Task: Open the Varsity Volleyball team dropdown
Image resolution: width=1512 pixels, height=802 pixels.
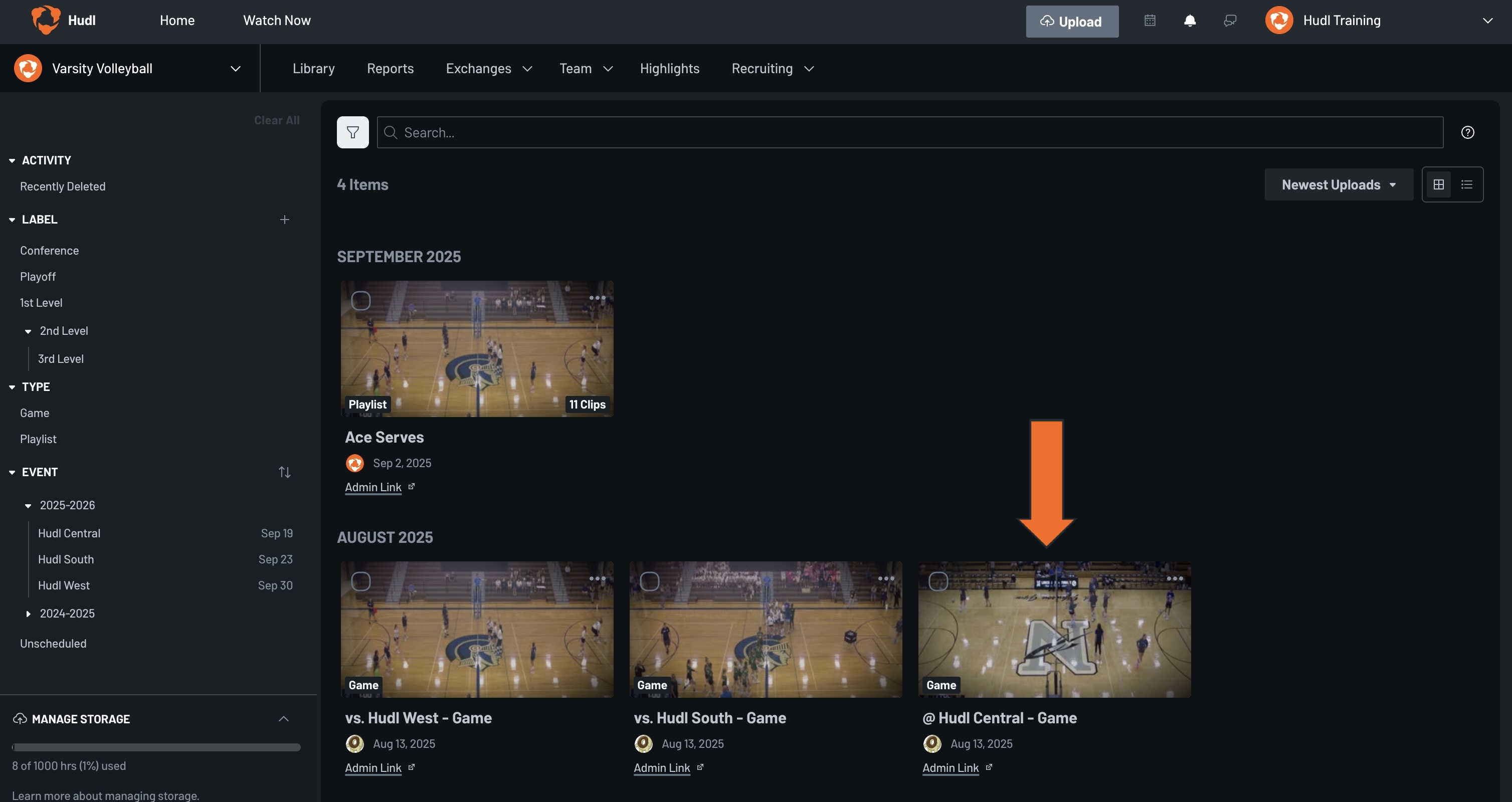Action: point(235,69)
